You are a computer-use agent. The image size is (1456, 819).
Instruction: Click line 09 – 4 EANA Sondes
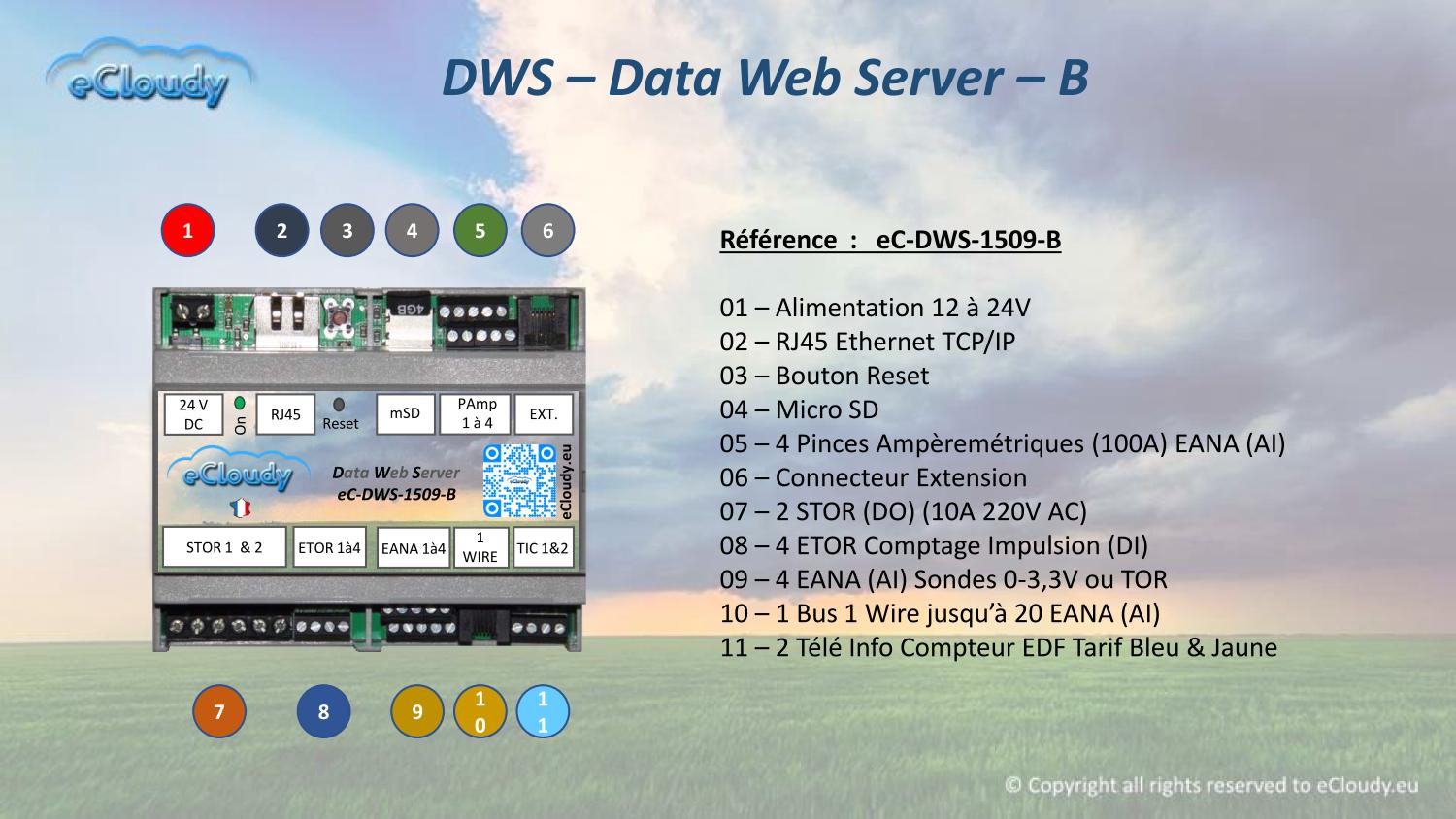943,579
